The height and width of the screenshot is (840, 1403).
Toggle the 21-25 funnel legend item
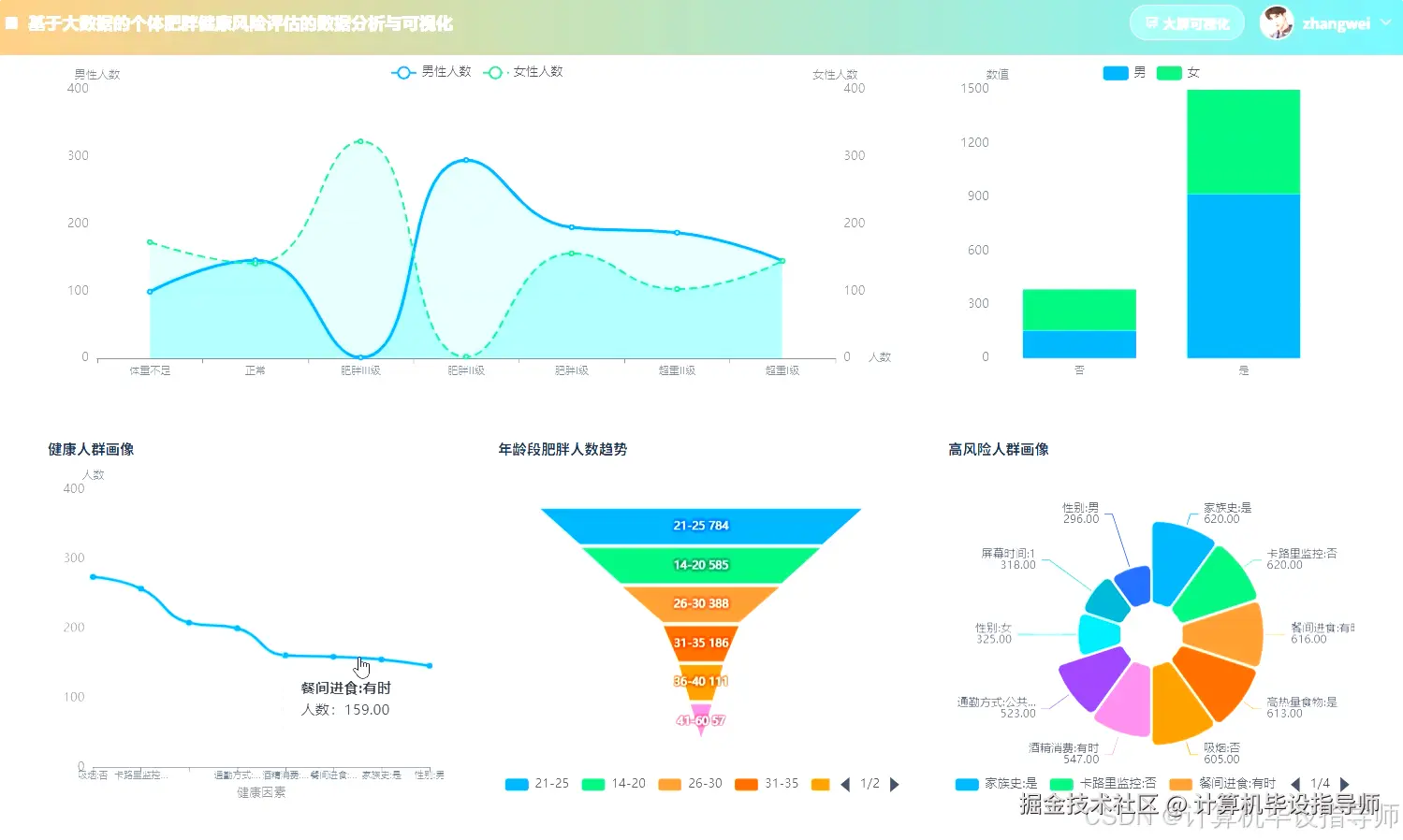pos(537,784)
